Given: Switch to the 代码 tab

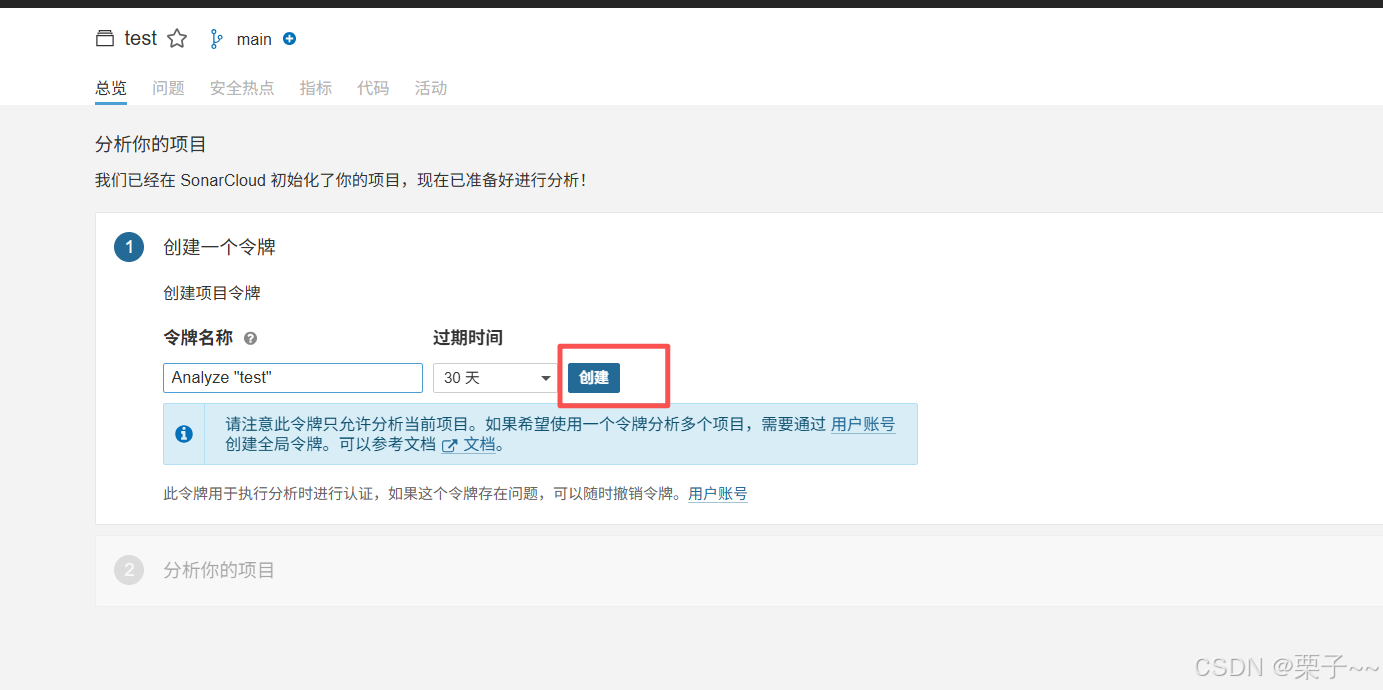Looking at the screenshot, I should pos(373,88).
